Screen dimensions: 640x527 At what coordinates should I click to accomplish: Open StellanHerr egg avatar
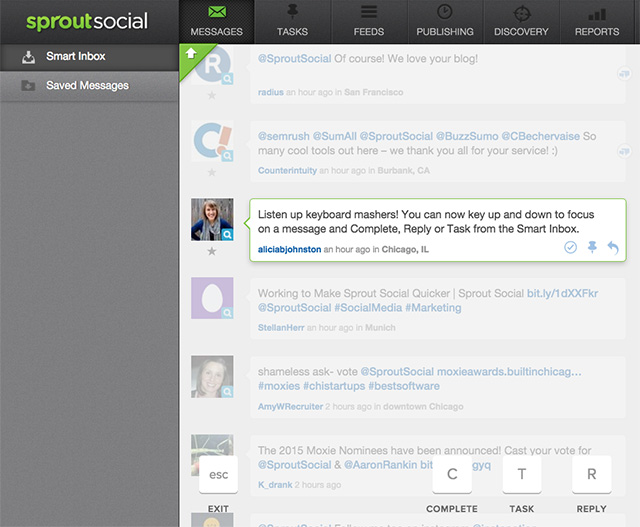[212, 298]
